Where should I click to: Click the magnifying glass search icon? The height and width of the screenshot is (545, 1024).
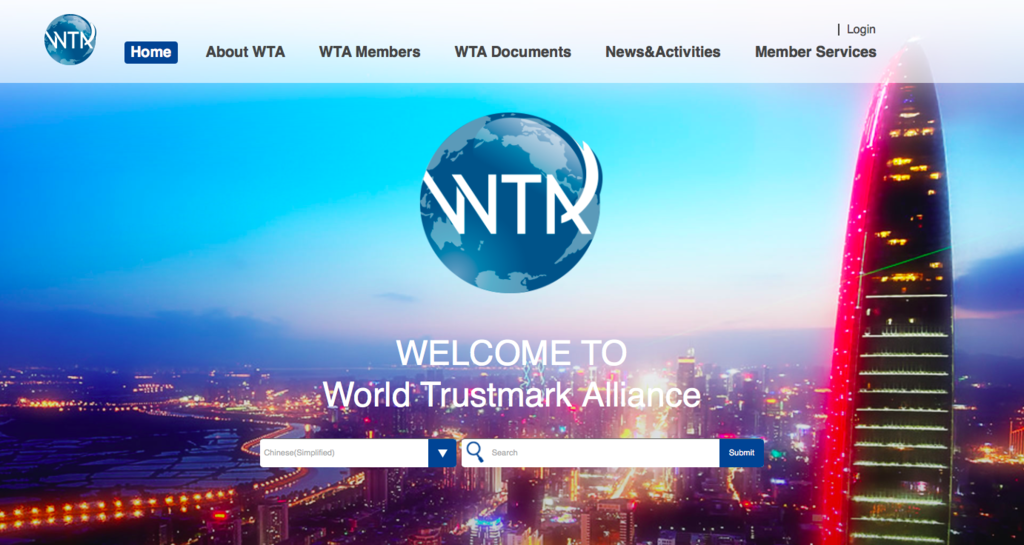[475, 452]
